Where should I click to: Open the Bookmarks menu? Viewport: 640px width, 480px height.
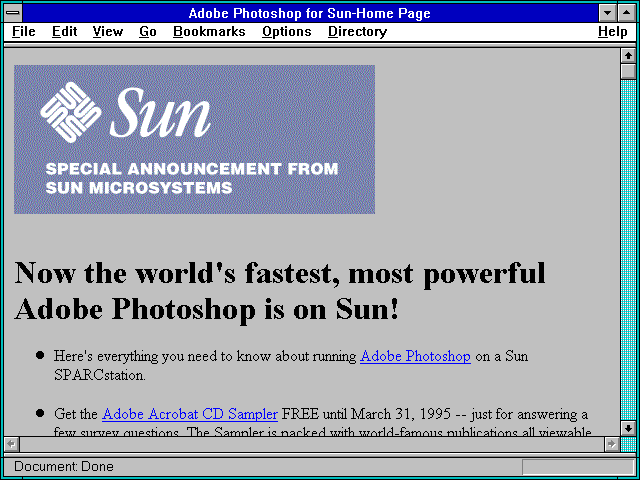tap(209, 32)
